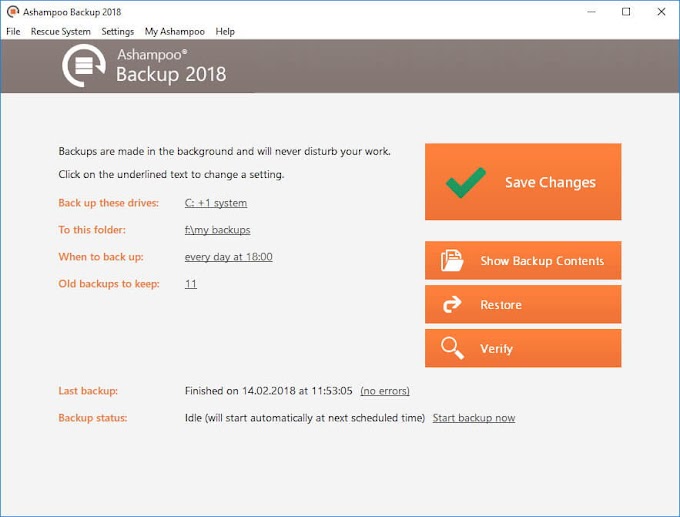The width and height of the screenshot is (680, 517).
Task: Click the 'When to back up:' label
Action: [x=101, y=257]
